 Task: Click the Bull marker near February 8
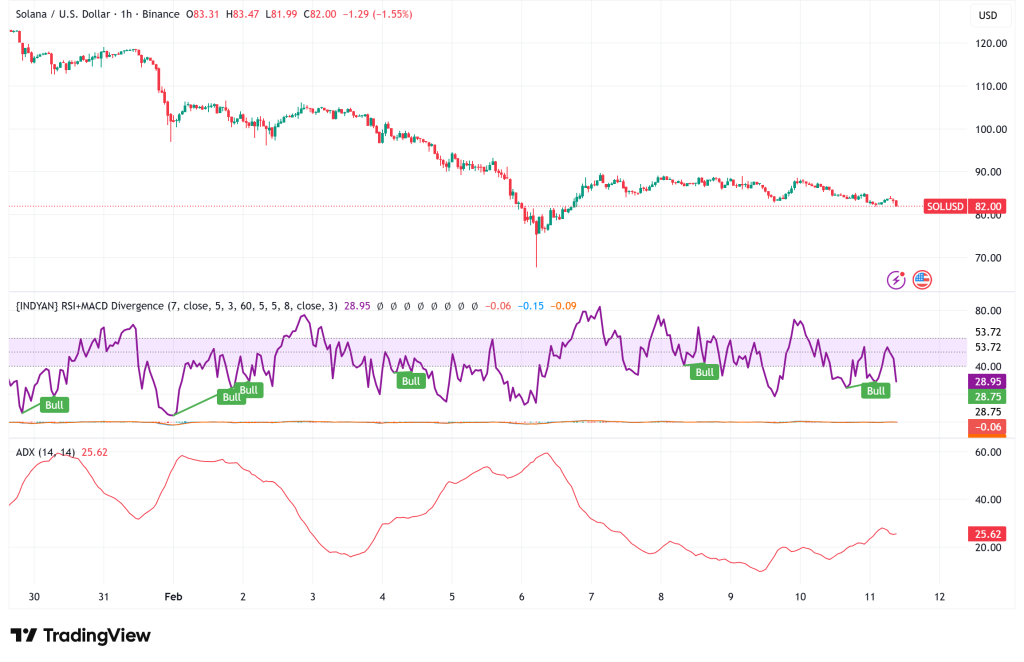[x=704, y=371]
